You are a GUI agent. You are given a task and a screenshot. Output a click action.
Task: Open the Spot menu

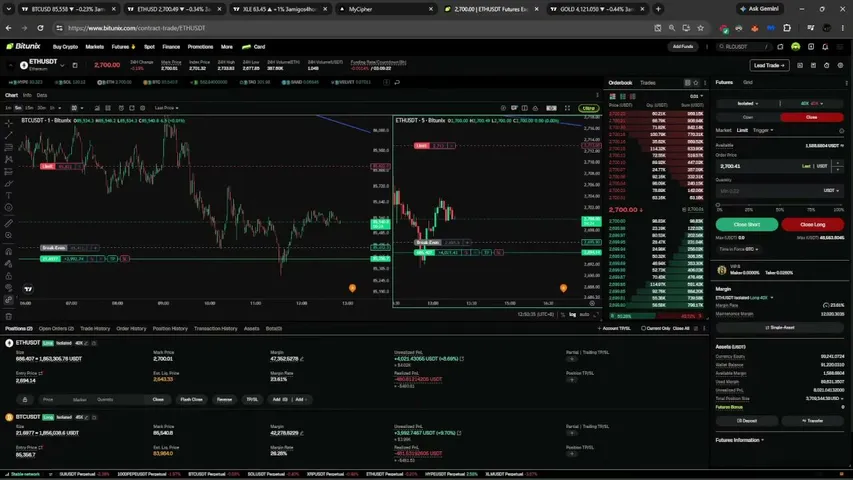point(149,47)
